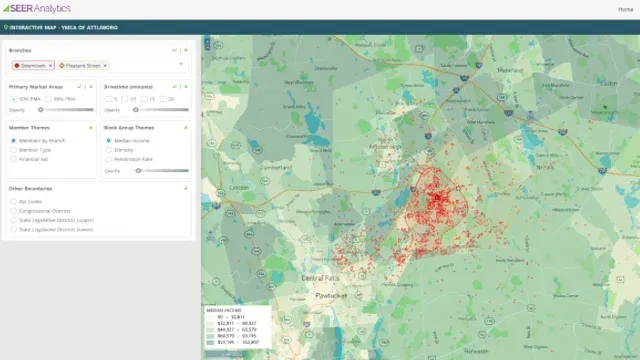Select the Ethnicity radio button

click(109, 150)
